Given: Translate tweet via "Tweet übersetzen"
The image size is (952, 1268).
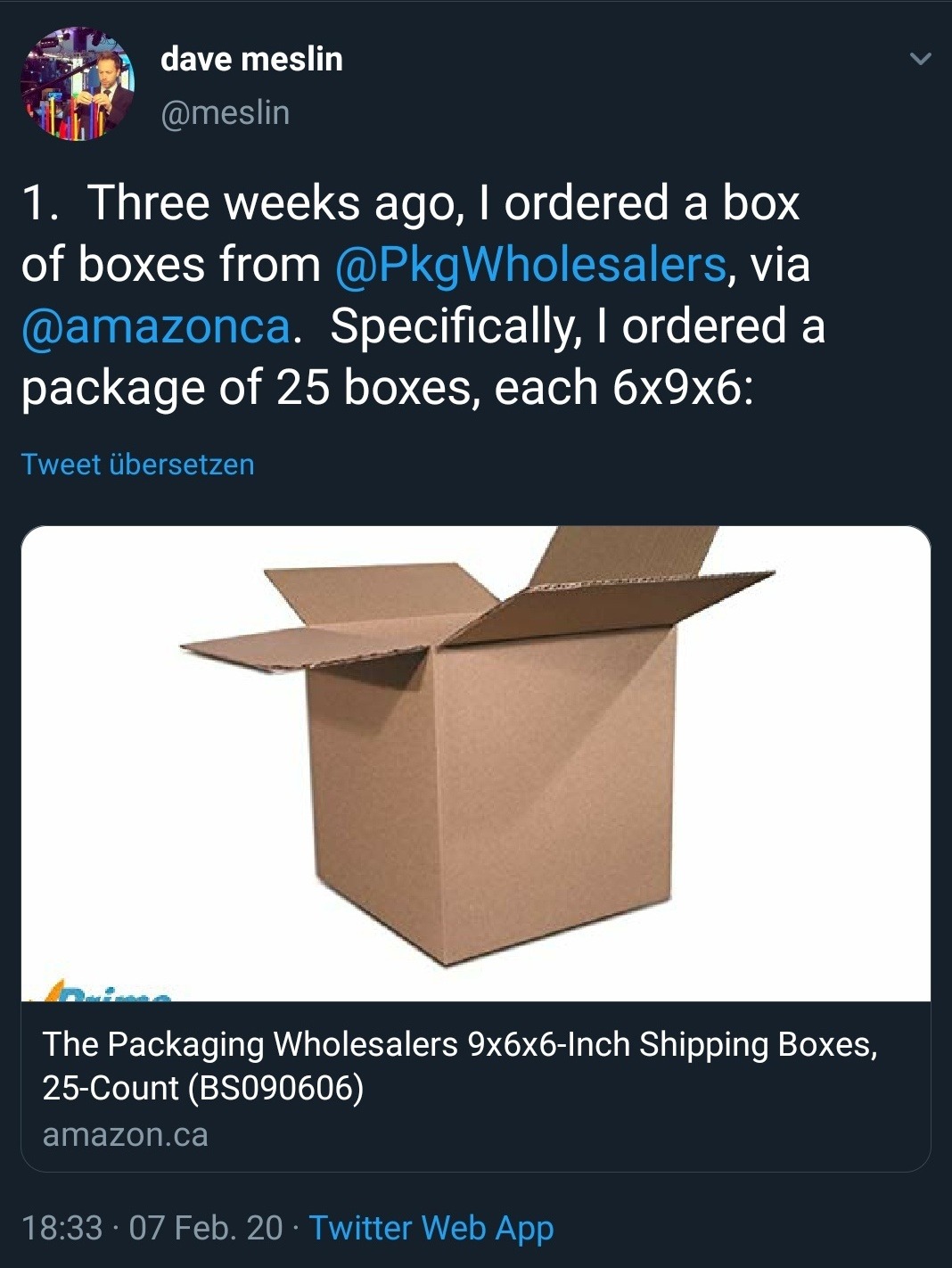Looking at the screenshot, I should pos(137,465).
